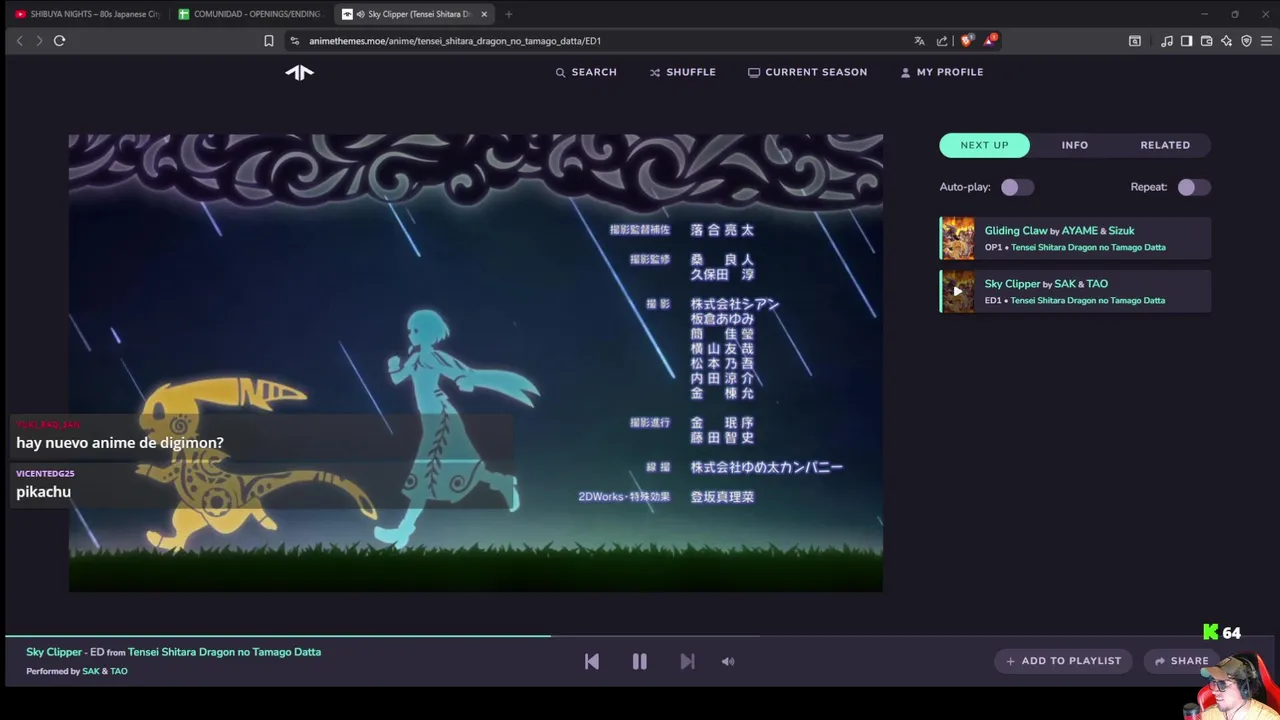Switch to the Info tab
The height and width of the screenshot is (720, 1280).
[x=1075, y=145]
